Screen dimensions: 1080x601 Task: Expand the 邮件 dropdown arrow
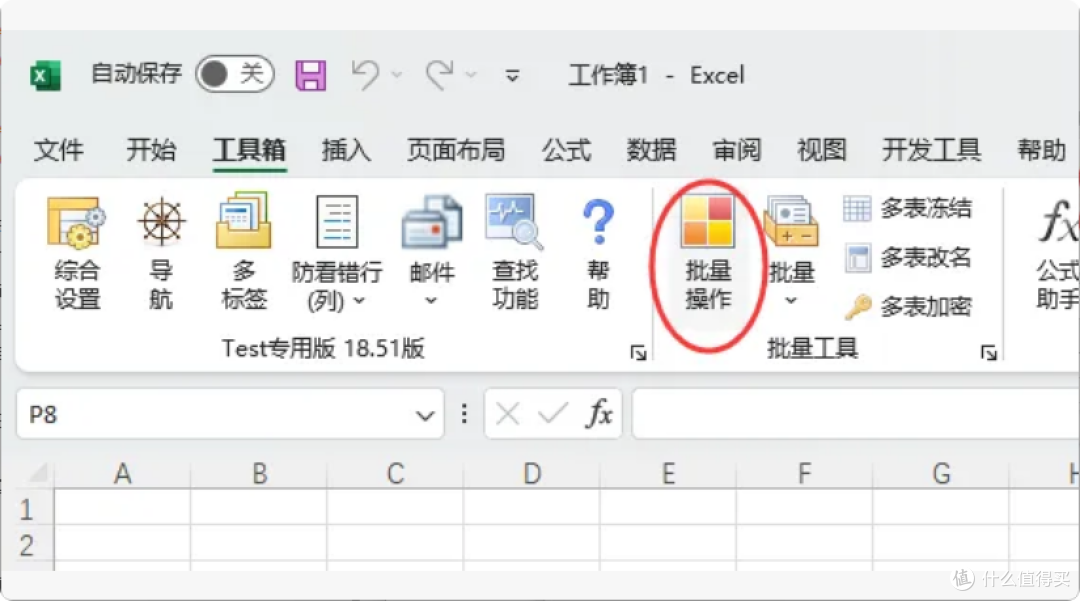coord(431,301)
